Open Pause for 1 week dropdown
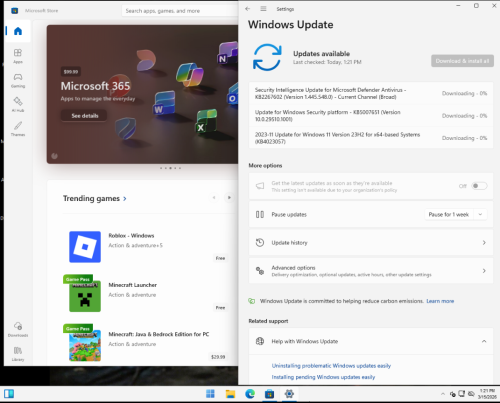500x403 pixels. (480, 214)
